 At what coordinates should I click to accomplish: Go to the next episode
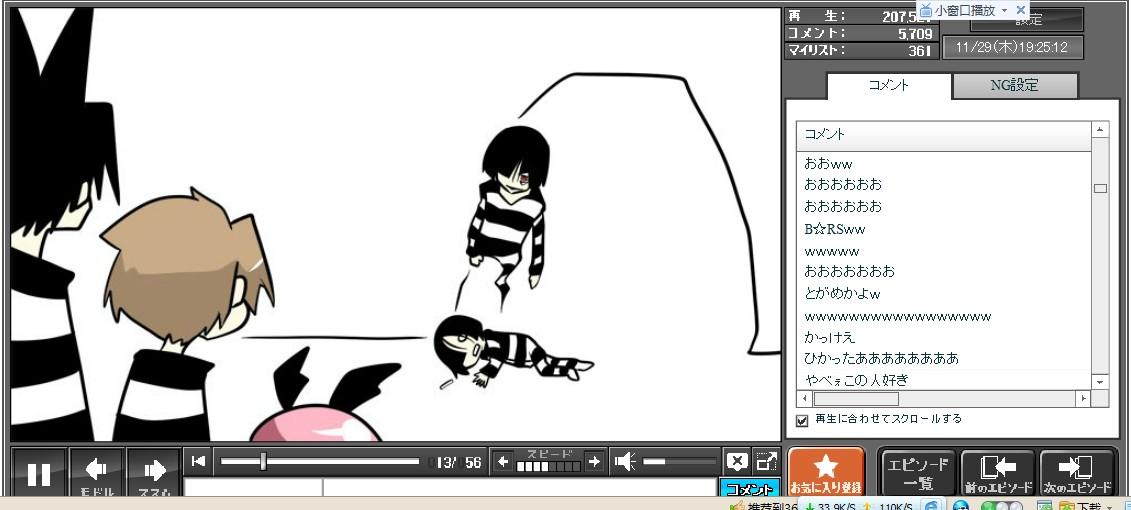tap(1078, 472)
